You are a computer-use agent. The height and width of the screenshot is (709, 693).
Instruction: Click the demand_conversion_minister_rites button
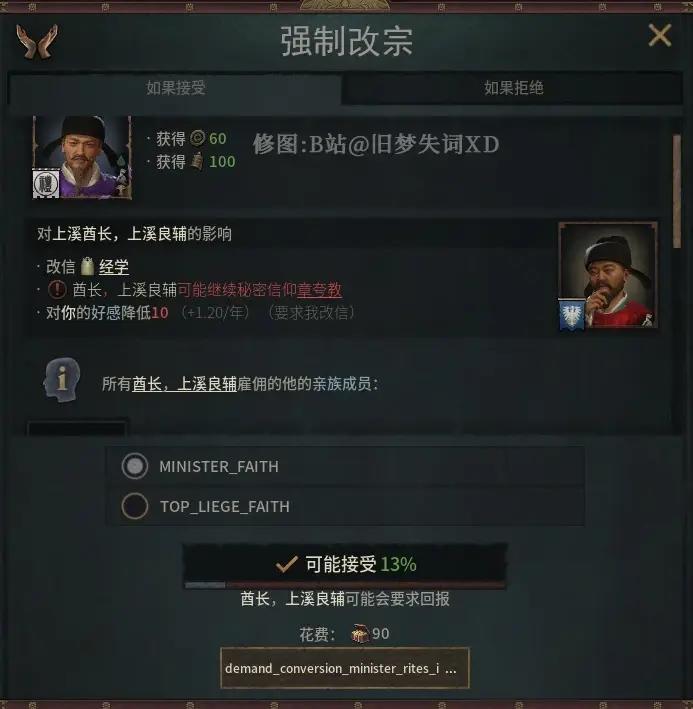(344, 668)
